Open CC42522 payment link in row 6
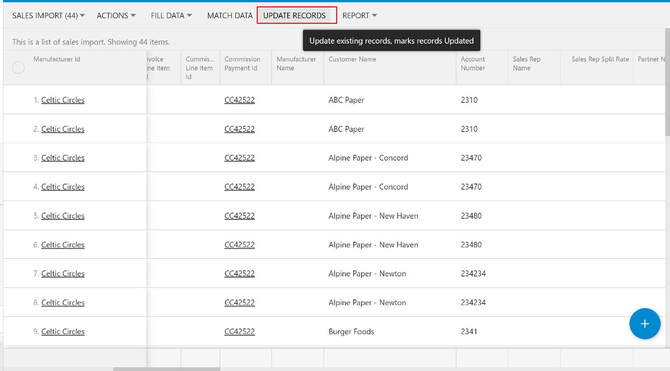Viewport: 670px width, 371px height. pos(239,245)
